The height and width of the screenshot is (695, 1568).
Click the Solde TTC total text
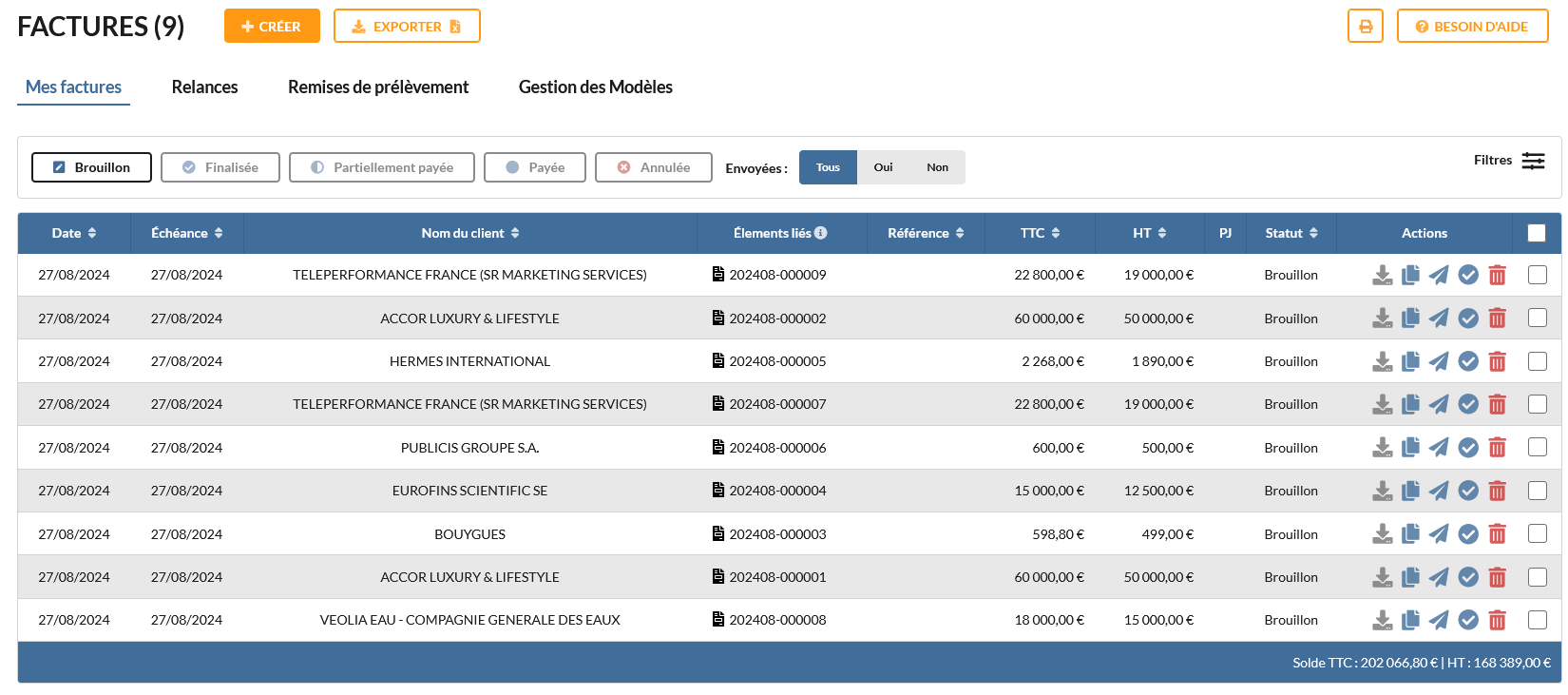click(1366, 663)
